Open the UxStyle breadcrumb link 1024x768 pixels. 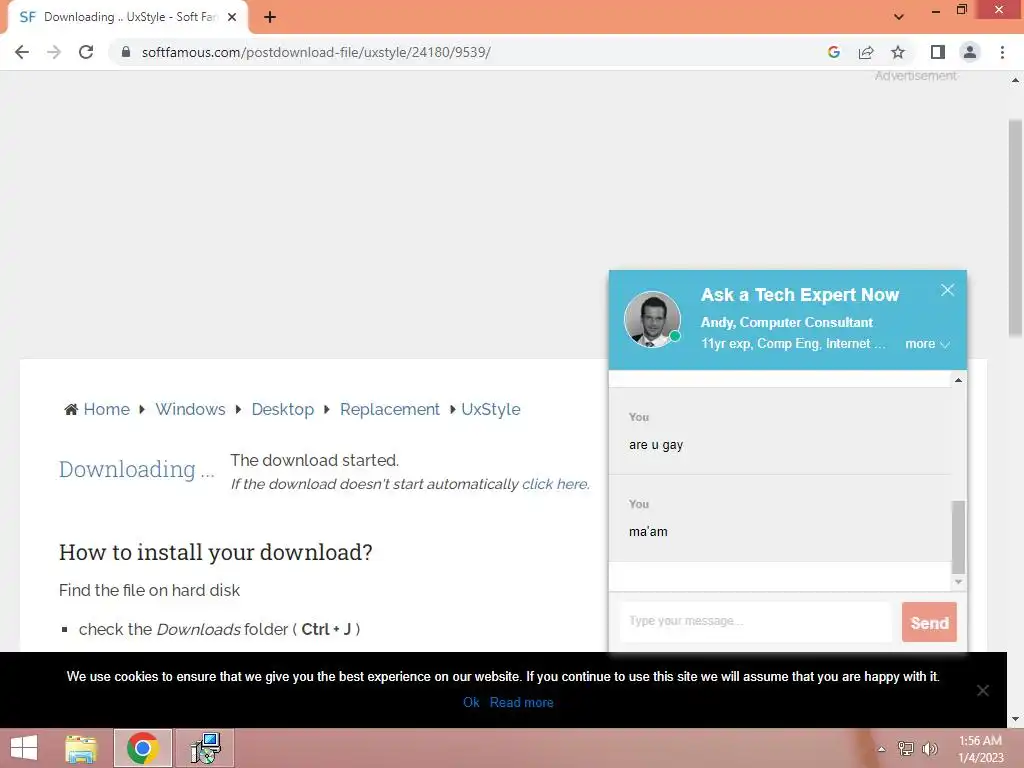coord(491,409)
